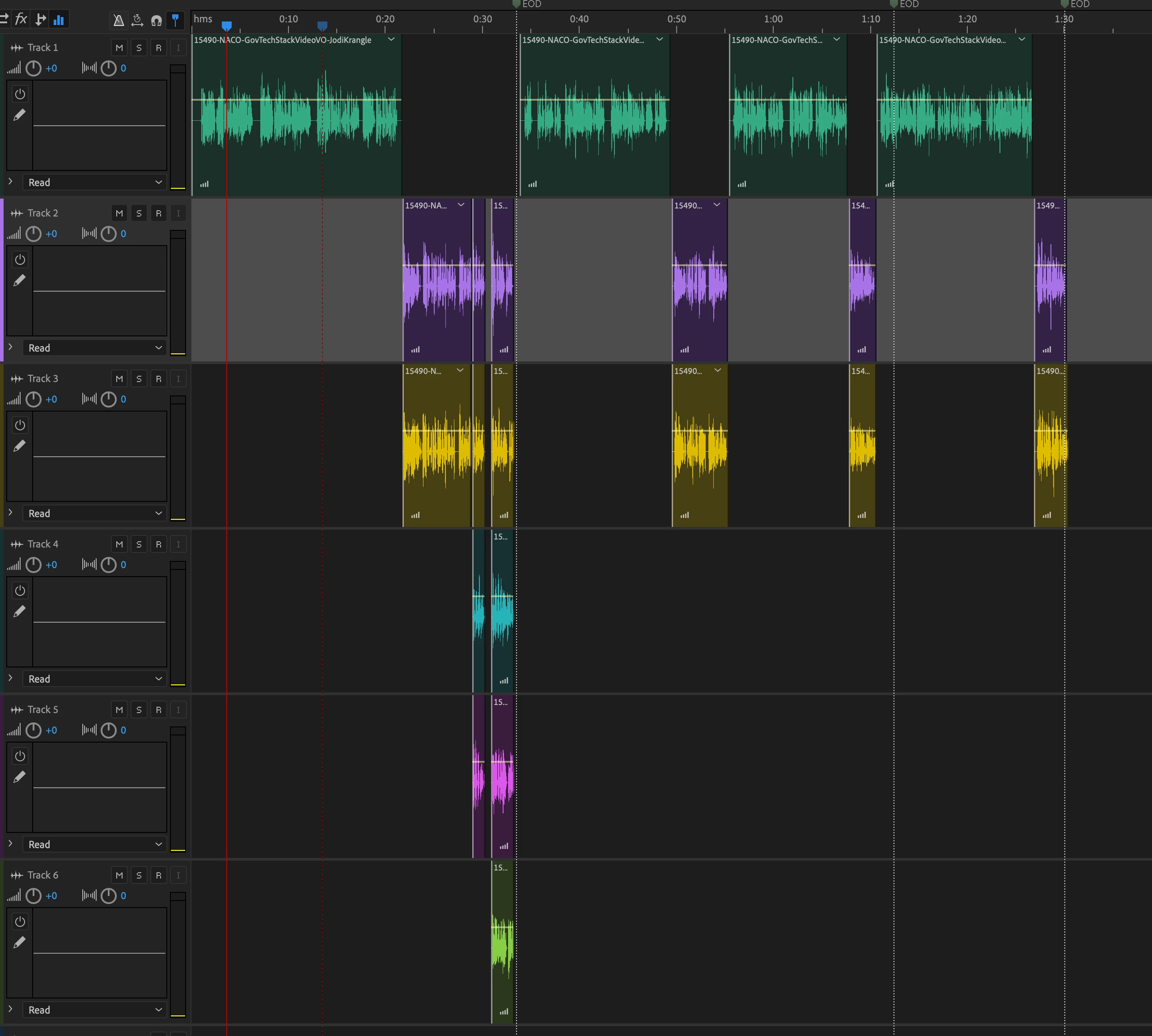The width and height of the screenshot is (1152, 1036).
Task: Toggle the power button on Track 5
Action: point(20,756)
